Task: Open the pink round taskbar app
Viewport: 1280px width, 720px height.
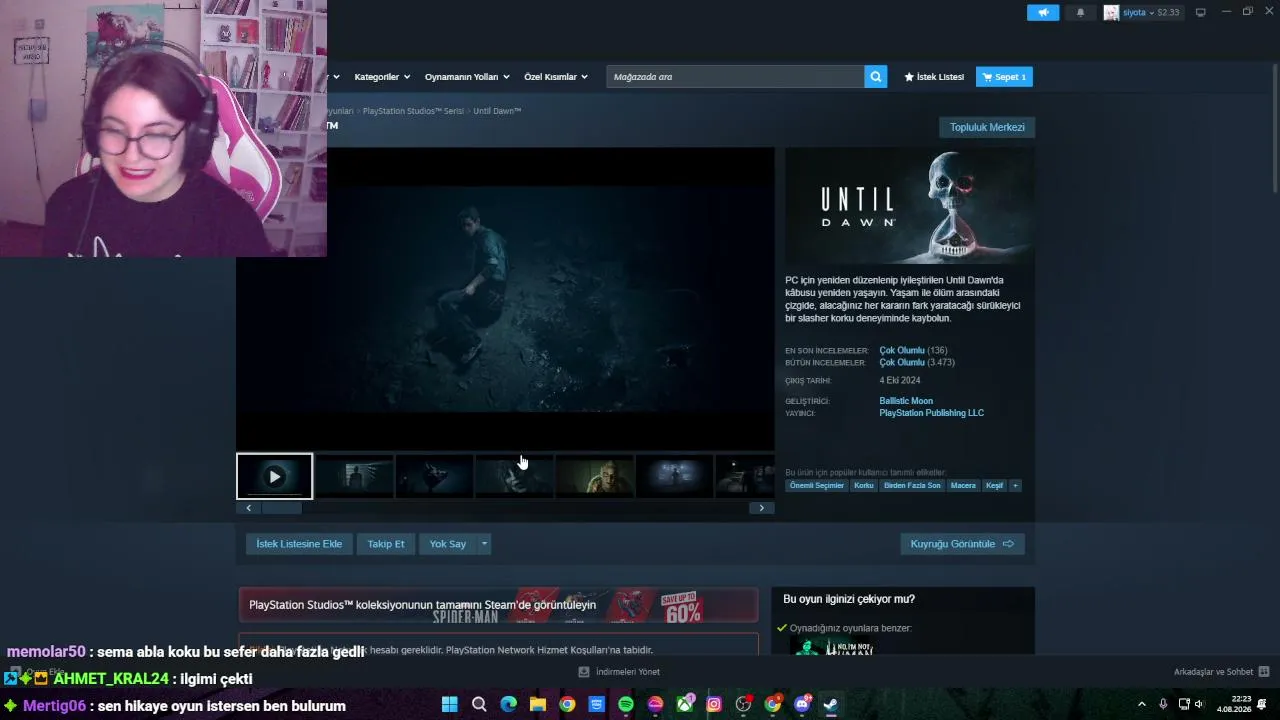Action: 655,704
